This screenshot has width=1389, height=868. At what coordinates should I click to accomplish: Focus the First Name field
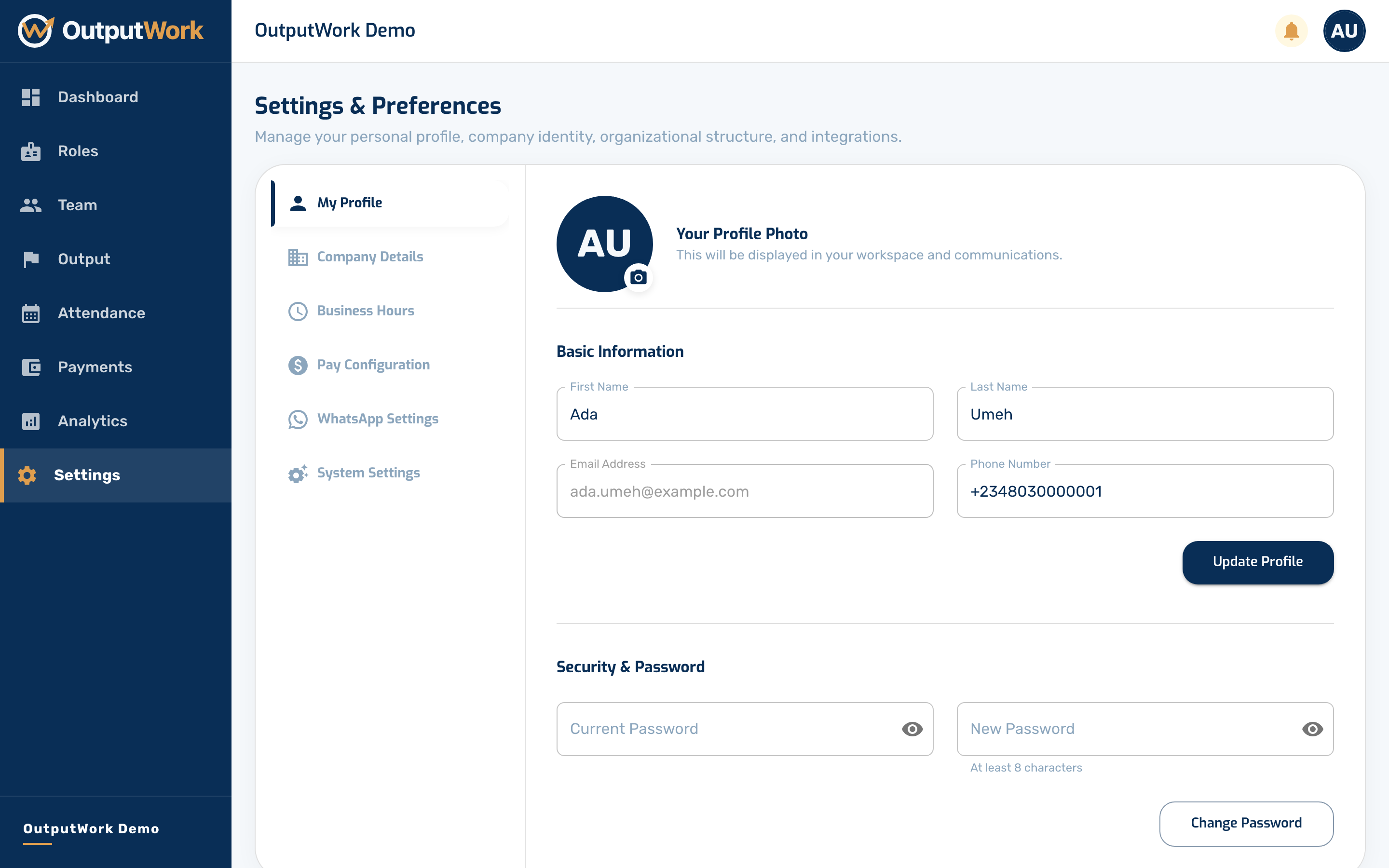[745, 414]
